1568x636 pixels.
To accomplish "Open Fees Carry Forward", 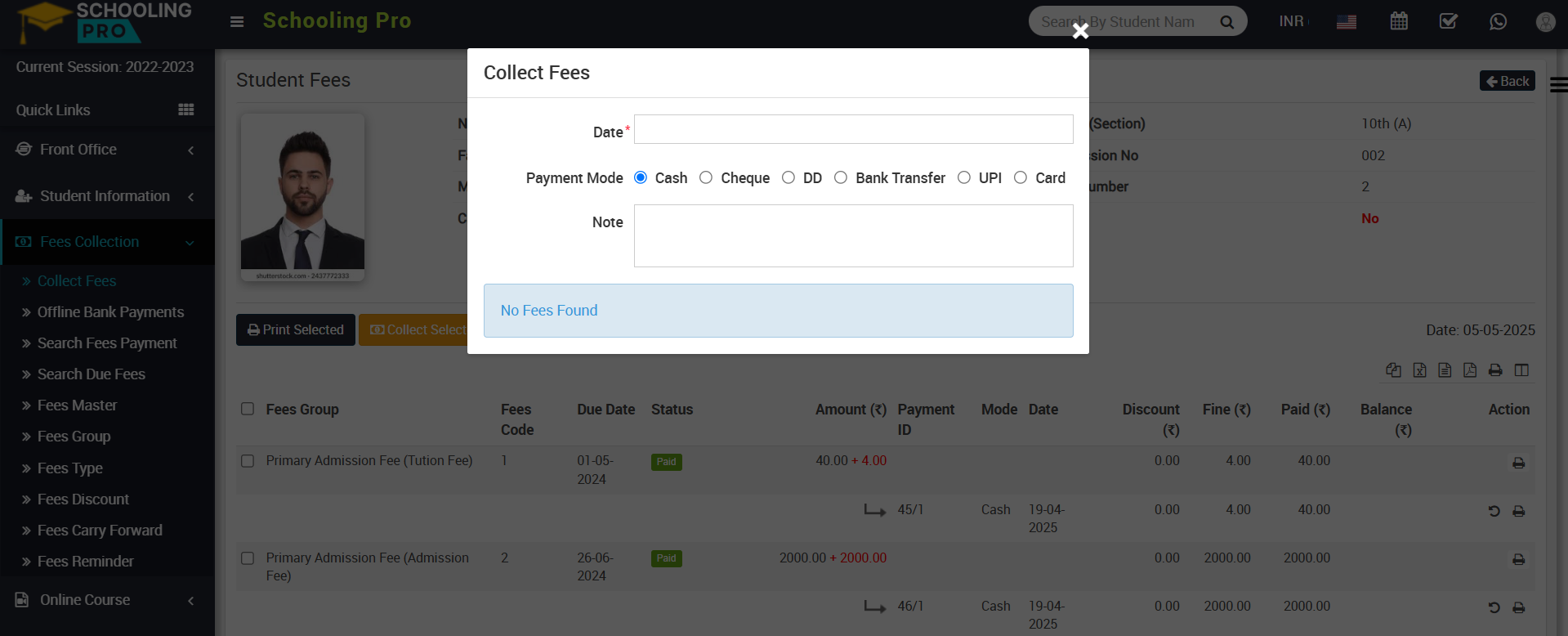I will [x=100, y=531].
